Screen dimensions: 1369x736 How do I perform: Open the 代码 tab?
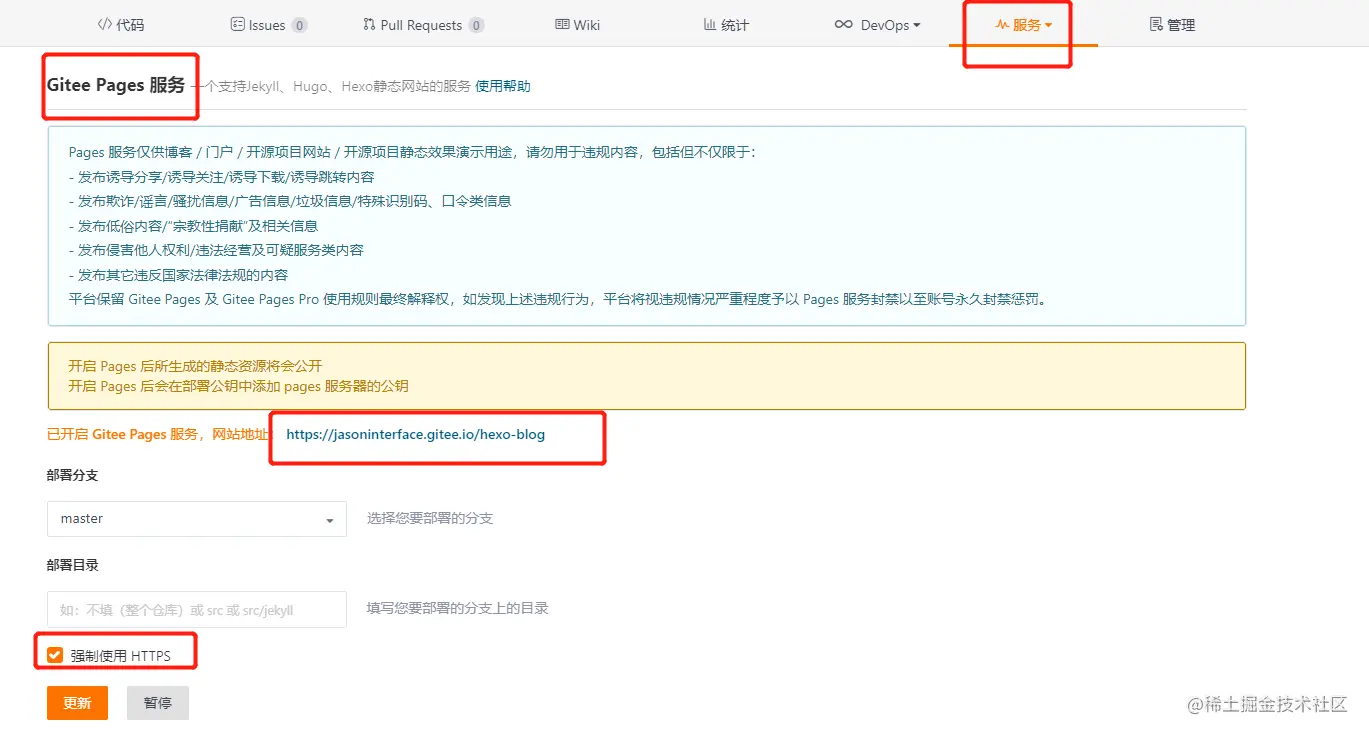121,25
